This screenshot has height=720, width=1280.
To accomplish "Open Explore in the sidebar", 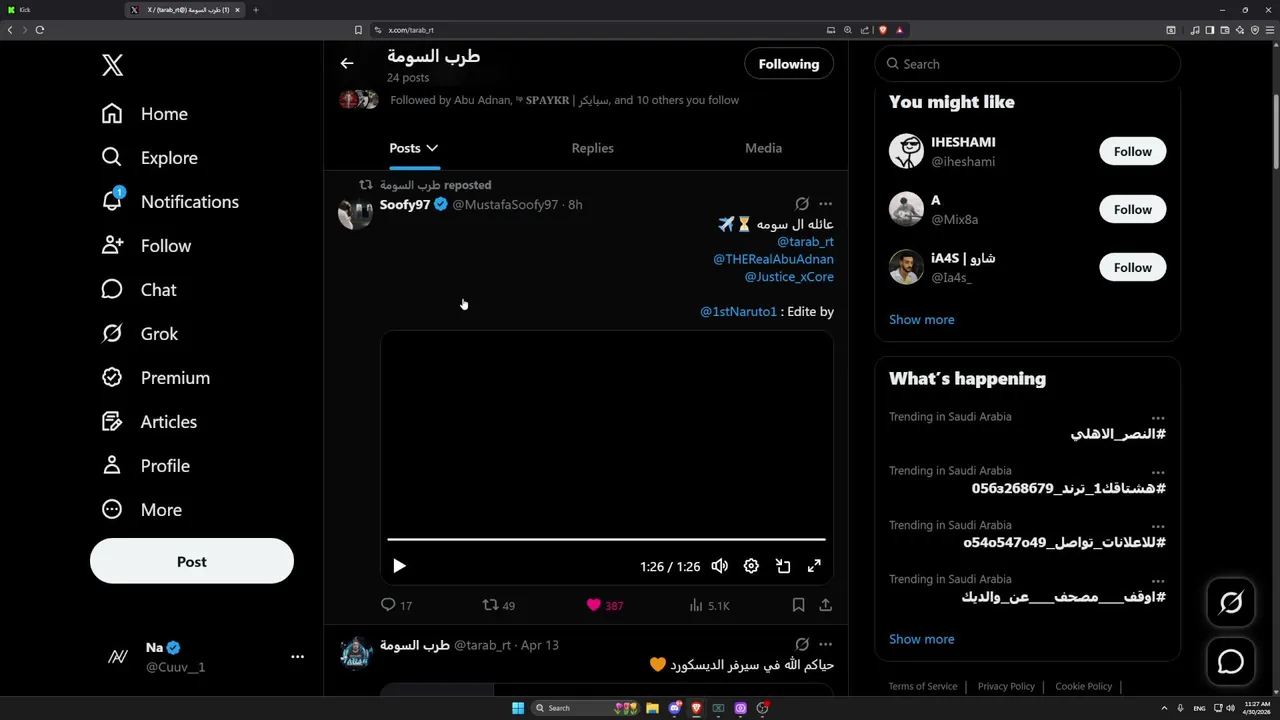I will pos(150,158).
